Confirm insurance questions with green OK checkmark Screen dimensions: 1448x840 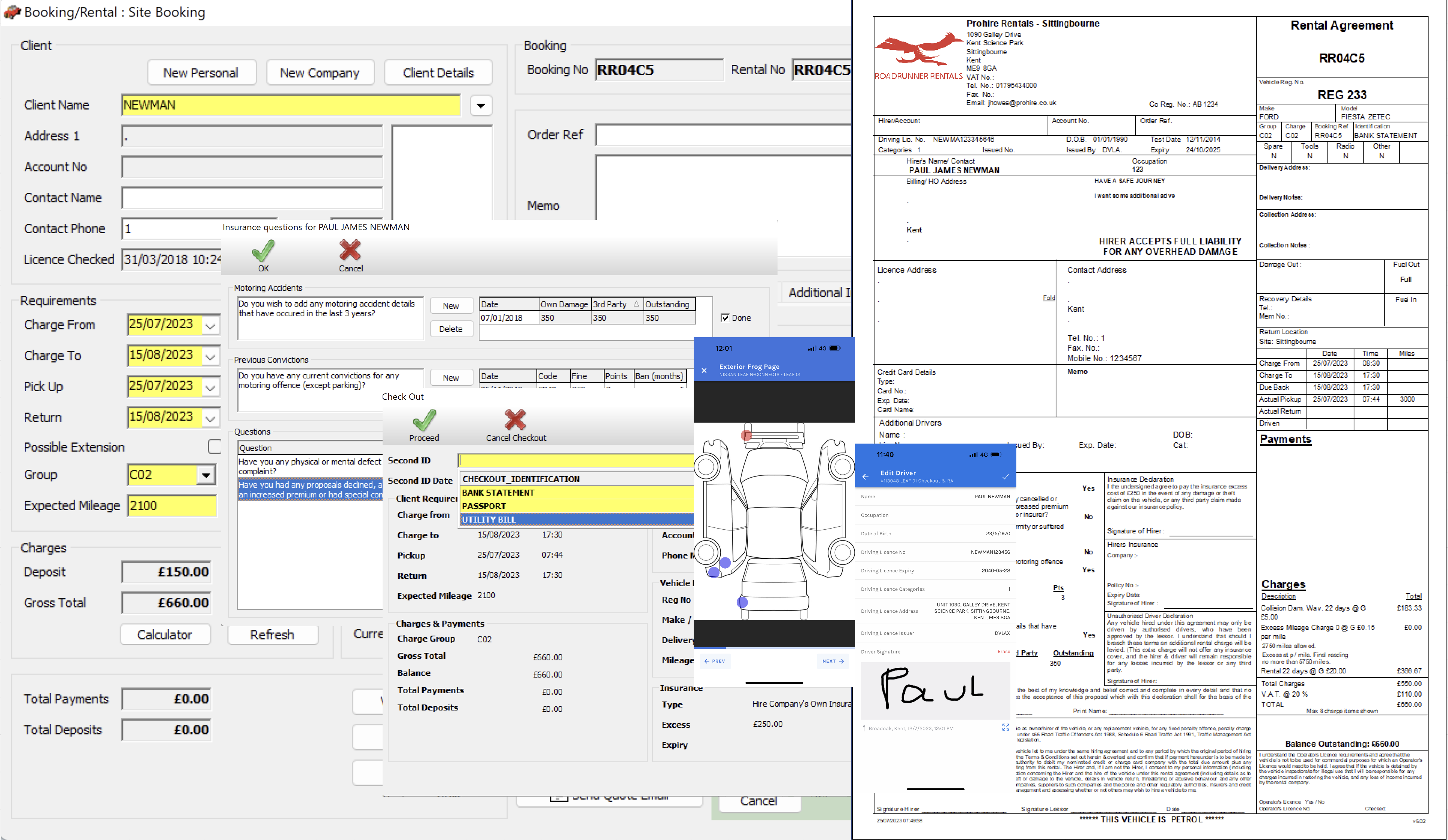263,251
